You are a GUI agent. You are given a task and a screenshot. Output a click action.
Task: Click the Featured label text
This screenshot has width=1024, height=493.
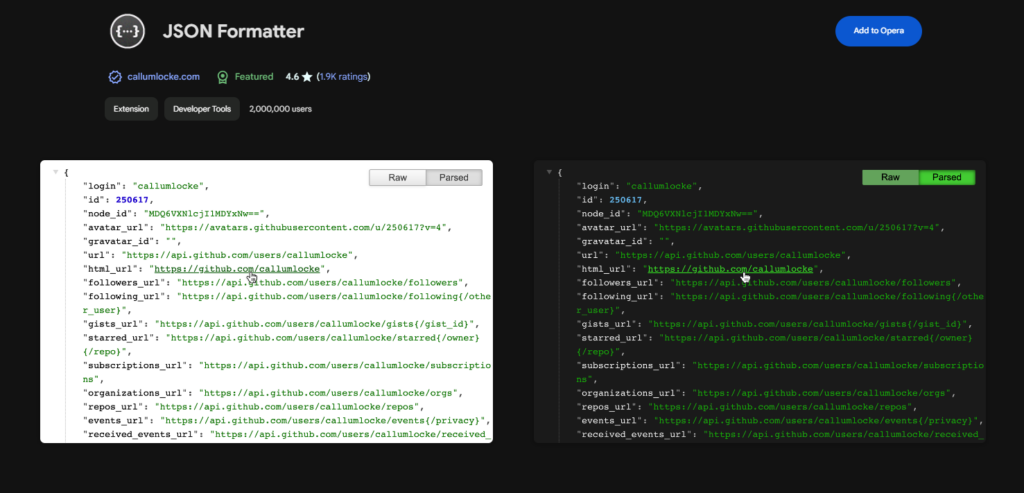click(254, 77)
